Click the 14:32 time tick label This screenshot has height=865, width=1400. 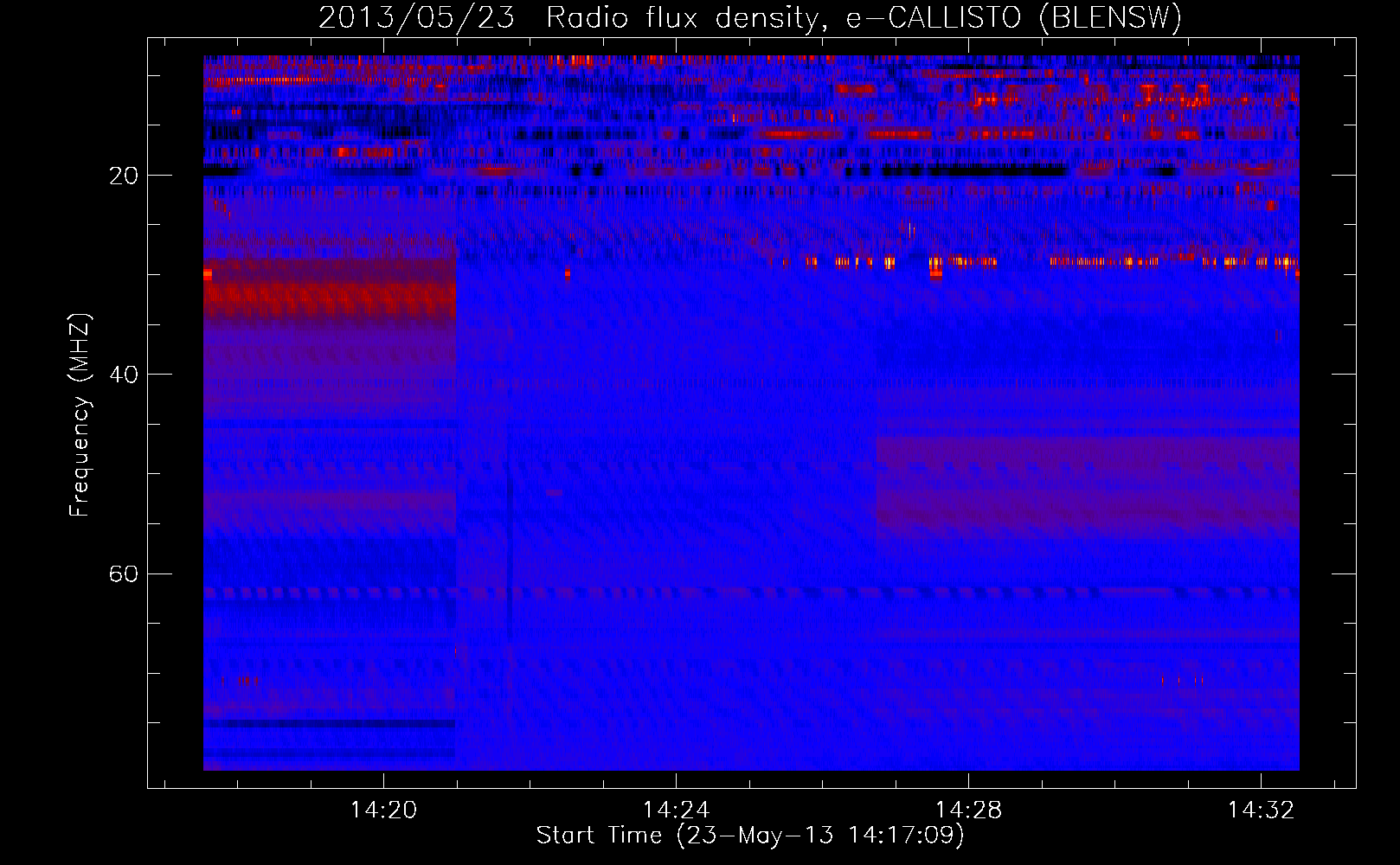(x=1262, y=810)
